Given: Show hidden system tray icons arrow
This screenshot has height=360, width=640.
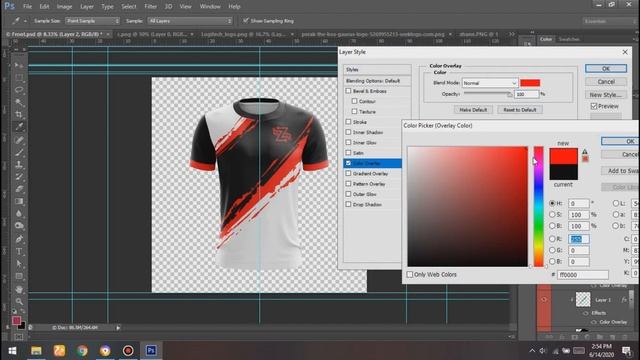Looking at the screenshot, I should (532, 350).
